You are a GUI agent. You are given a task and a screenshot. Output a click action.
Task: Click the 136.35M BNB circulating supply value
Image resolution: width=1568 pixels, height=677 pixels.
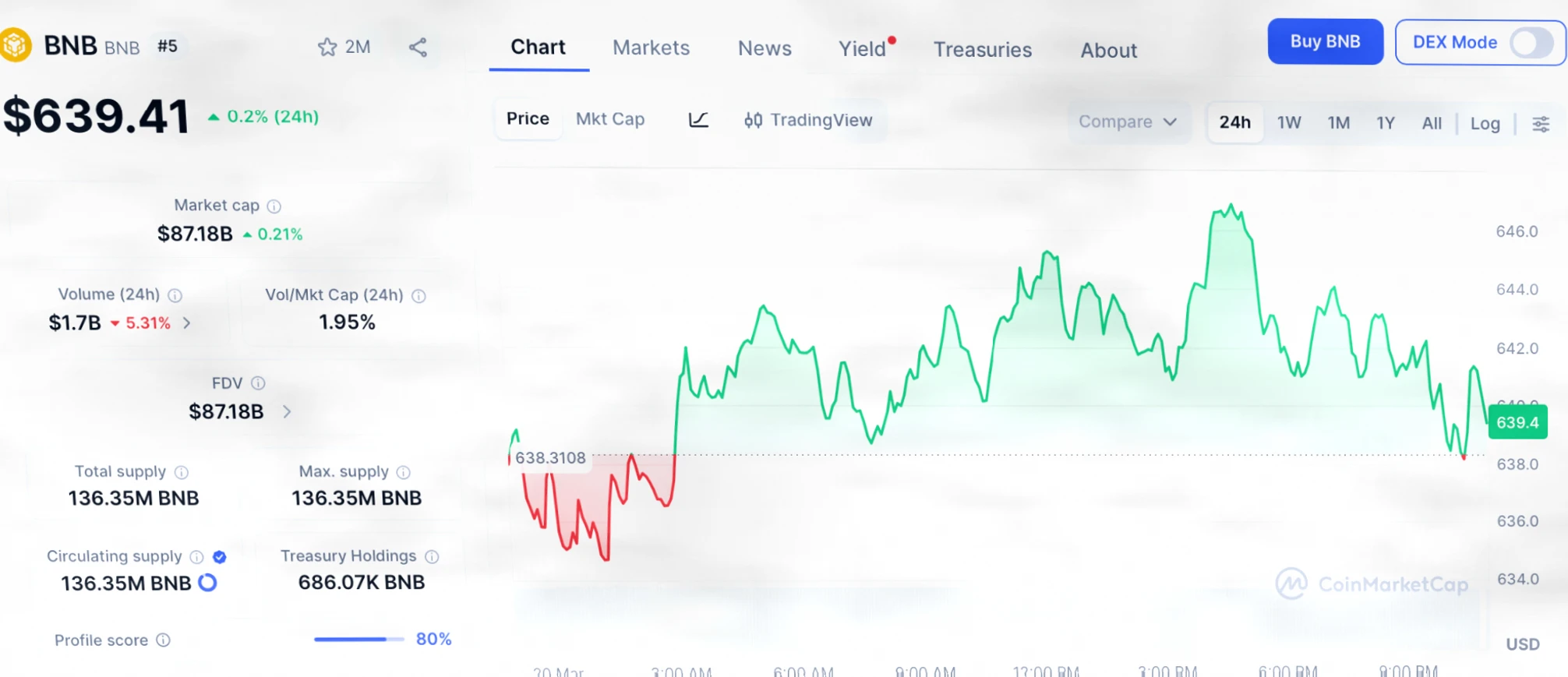click(125, 583)
